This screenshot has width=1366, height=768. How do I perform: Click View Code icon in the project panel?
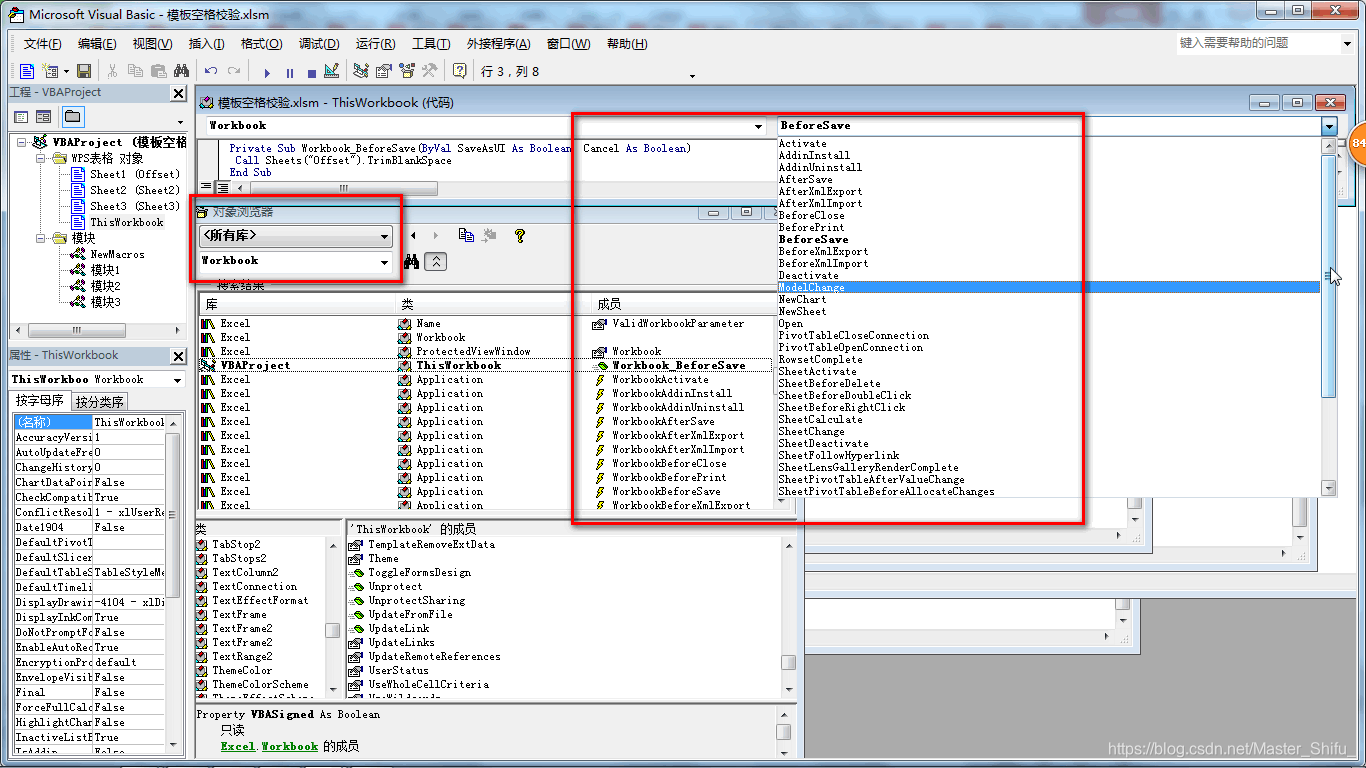click(x=22, y=117)
